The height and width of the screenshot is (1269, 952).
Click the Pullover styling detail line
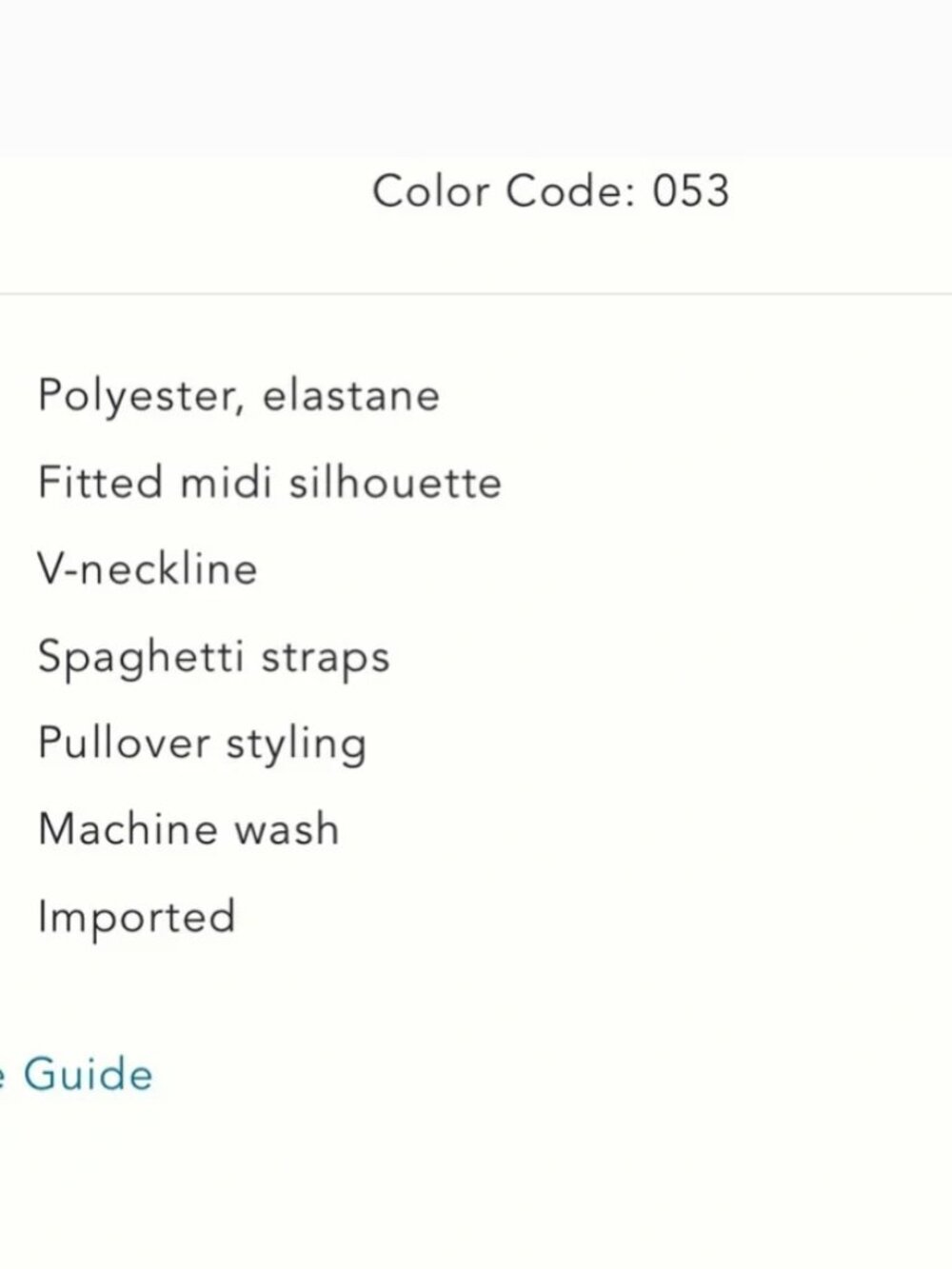202,744
